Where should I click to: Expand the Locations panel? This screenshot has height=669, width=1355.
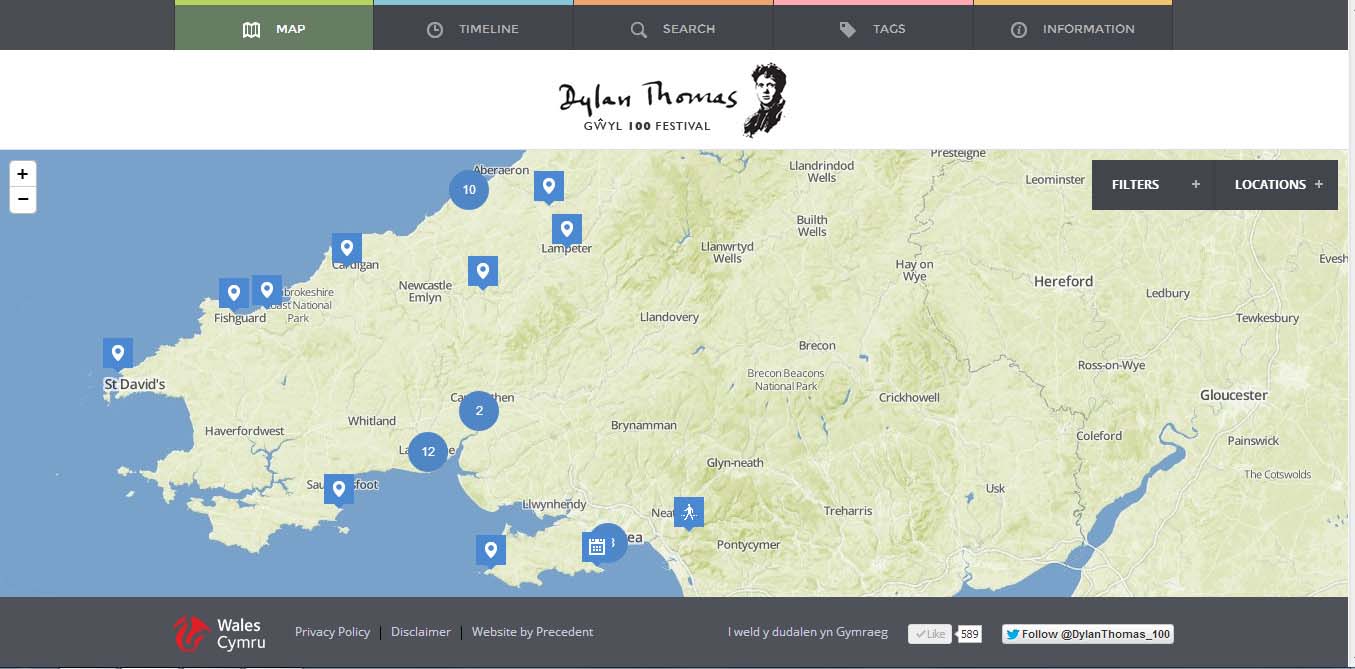point(1277,185)
